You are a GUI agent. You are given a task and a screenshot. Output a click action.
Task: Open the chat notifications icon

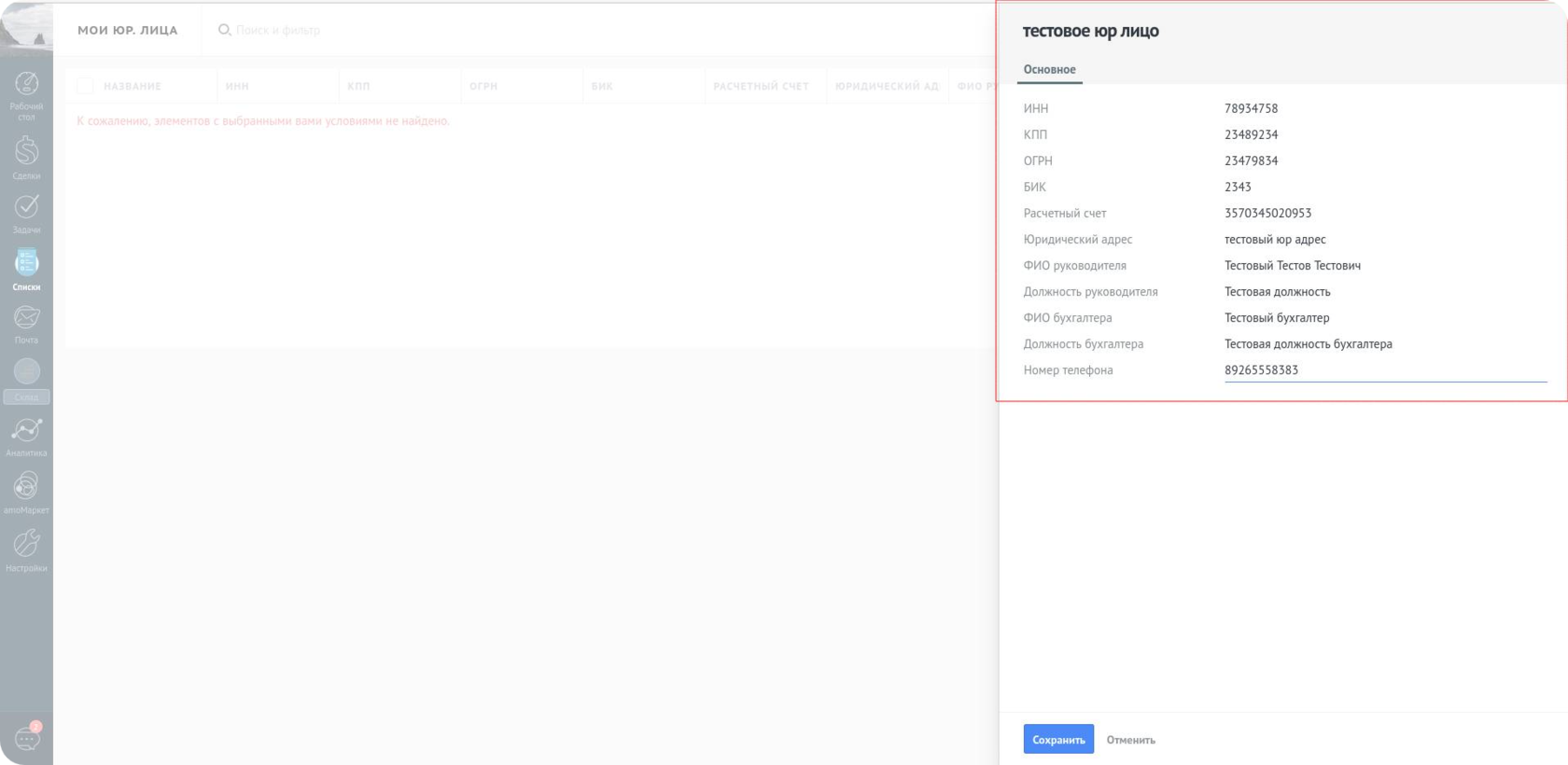tap(26, 738)
